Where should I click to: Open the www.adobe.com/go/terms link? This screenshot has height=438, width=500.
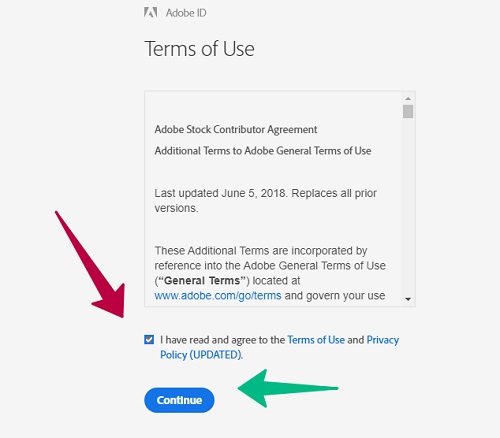pyautogui.click(x=218, y=296)
